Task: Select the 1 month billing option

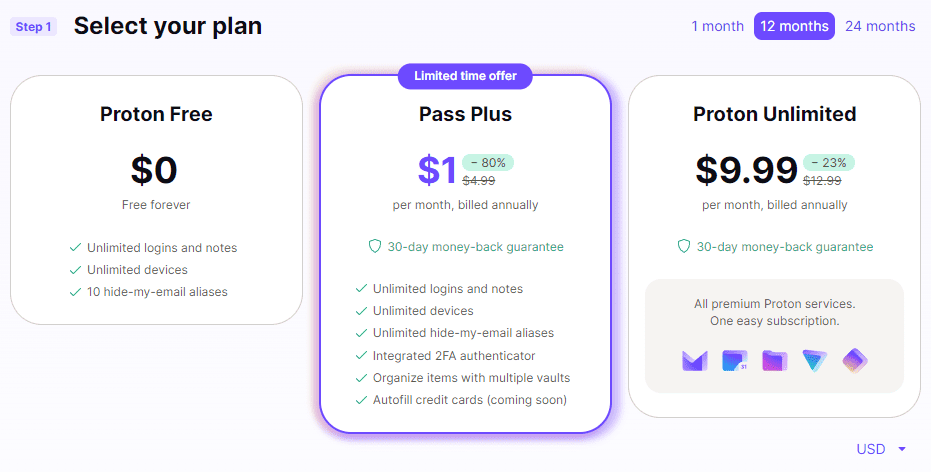Action: point(718,26)
